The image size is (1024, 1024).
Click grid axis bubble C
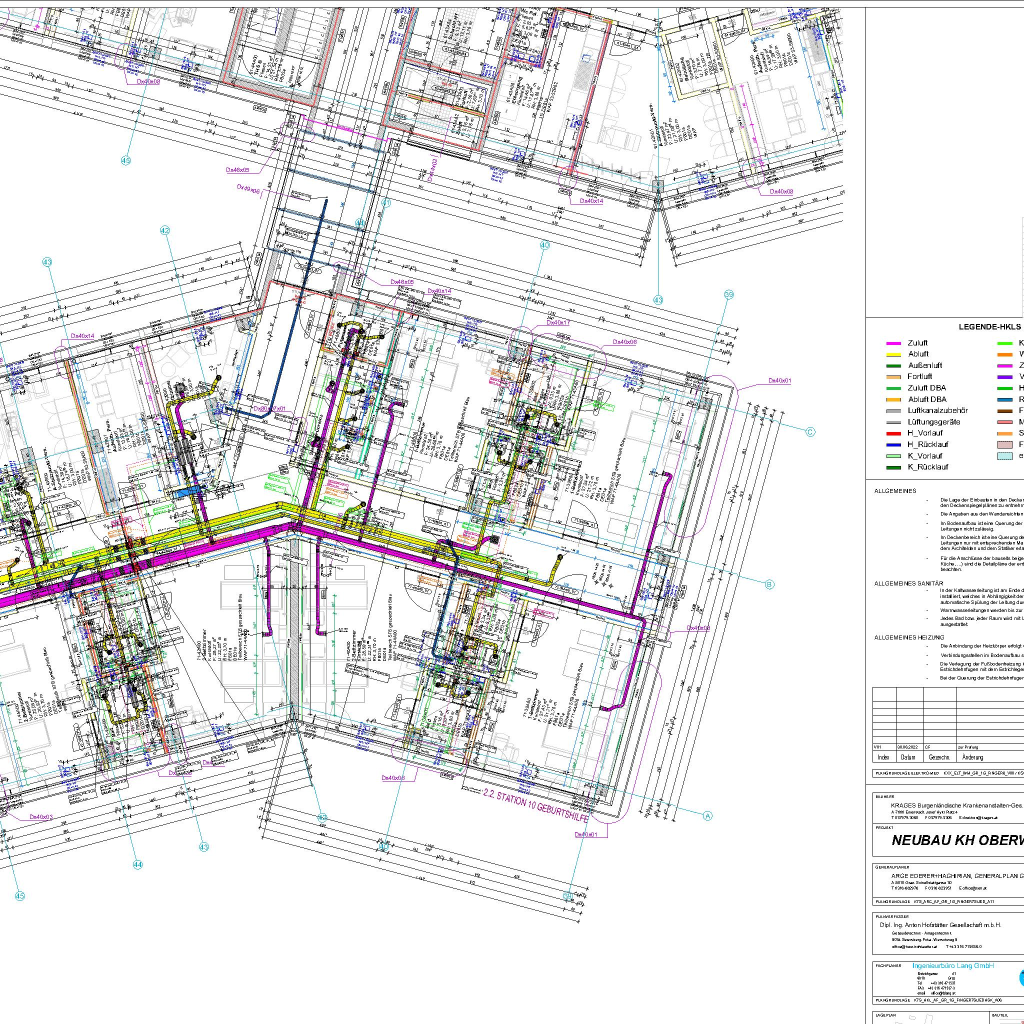[811, 432]
